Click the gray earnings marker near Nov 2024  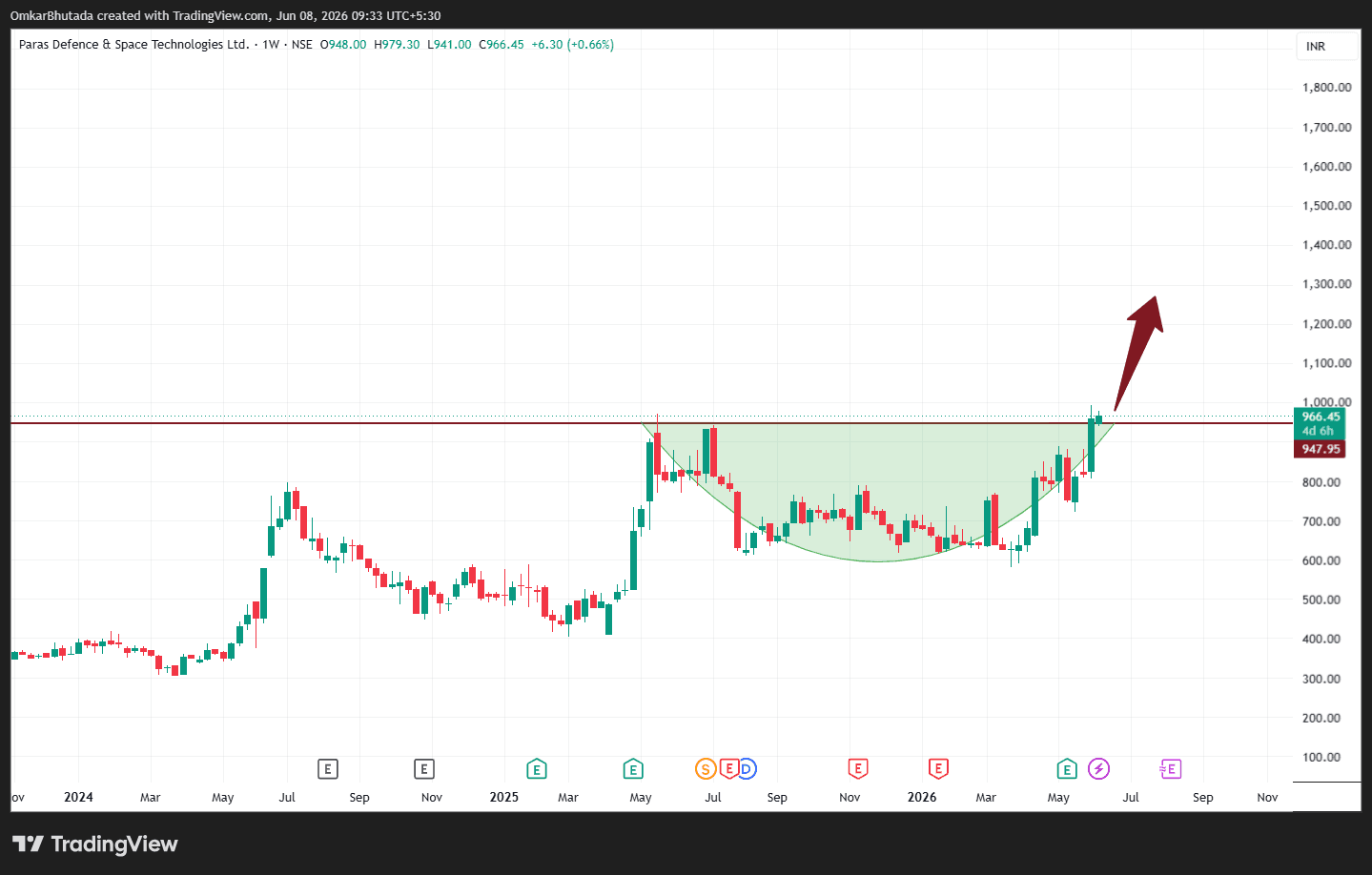click(424, 769)
